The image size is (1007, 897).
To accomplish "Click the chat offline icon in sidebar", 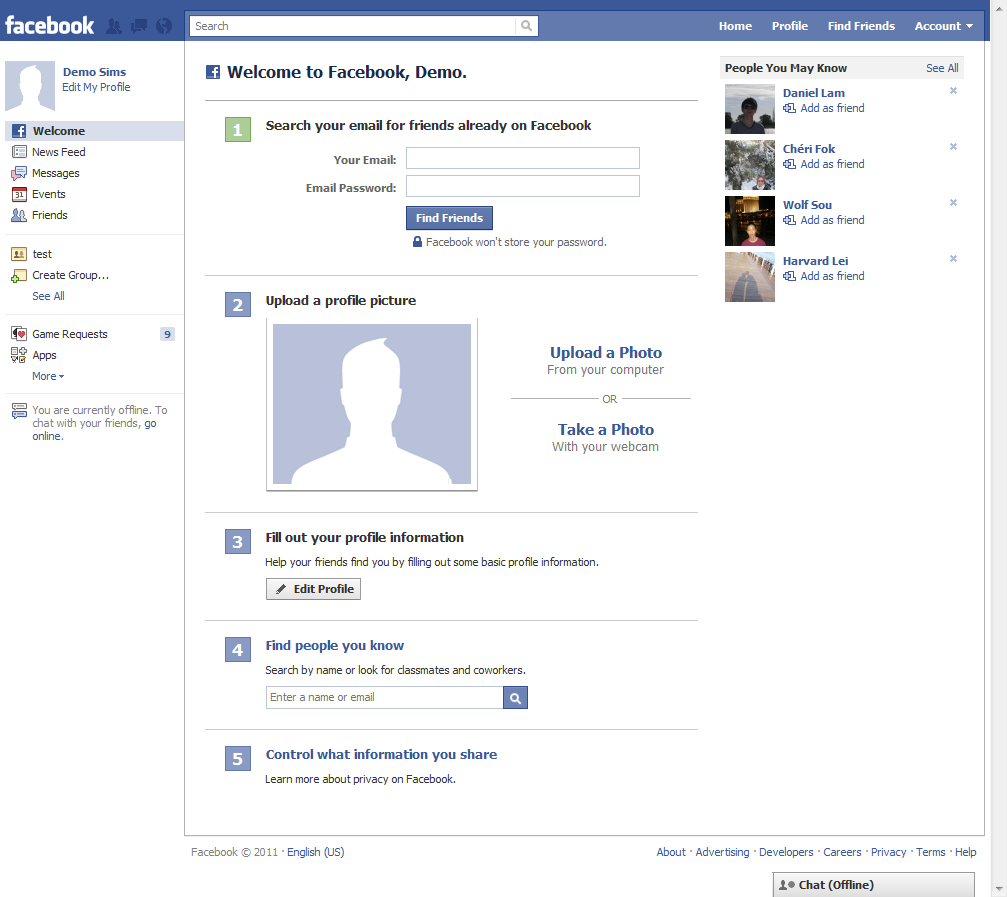I will [x=19, y=411].
